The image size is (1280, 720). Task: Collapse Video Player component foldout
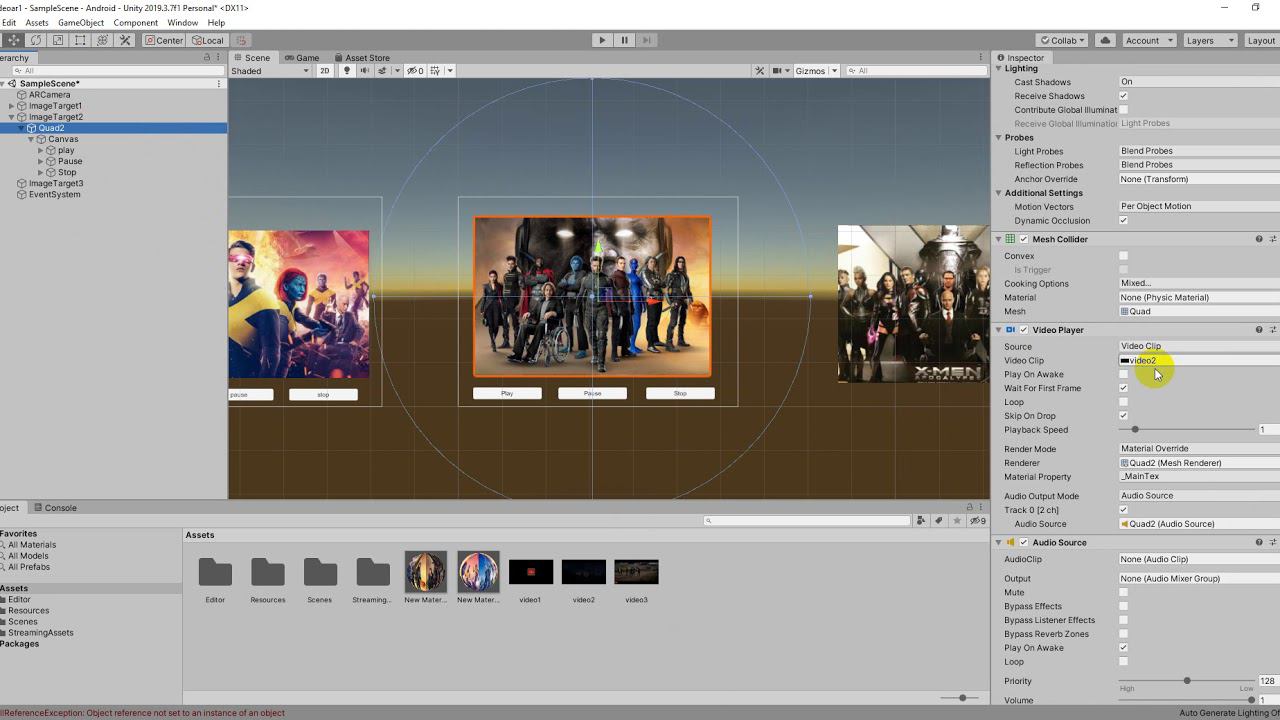[999, 329]
